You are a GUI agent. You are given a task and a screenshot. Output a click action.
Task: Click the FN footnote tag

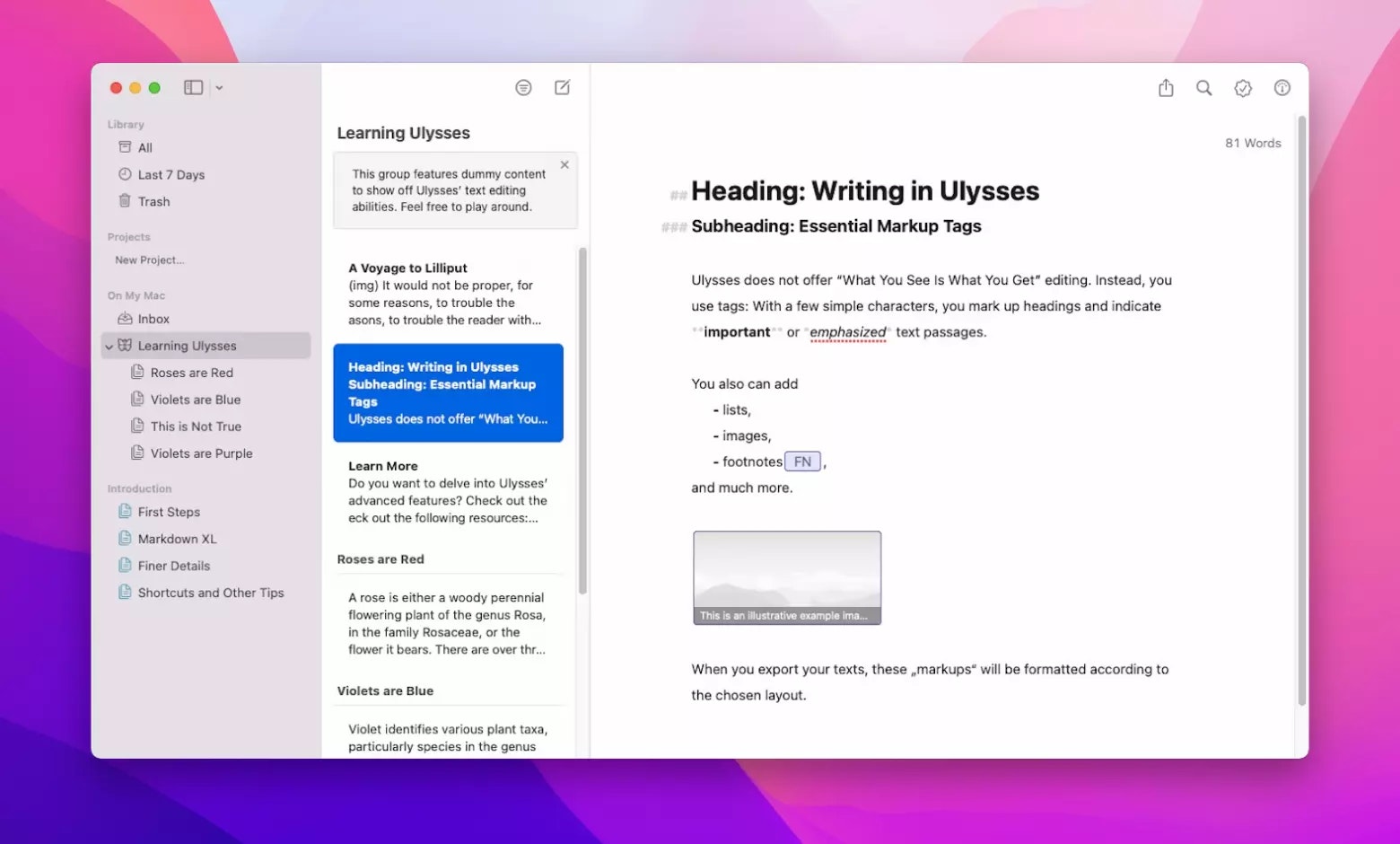click(802, 462)
